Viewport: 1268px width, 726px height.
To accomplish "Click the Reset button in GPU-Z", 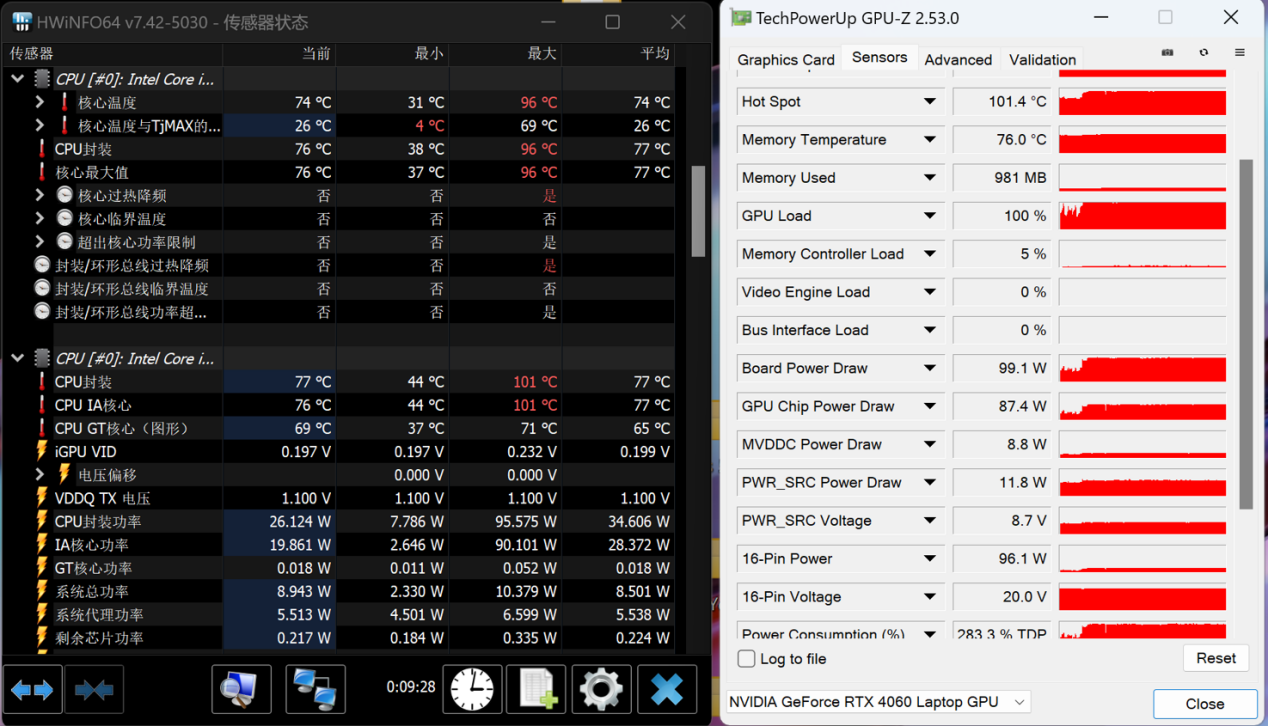I will click(x=1215, y=658).
